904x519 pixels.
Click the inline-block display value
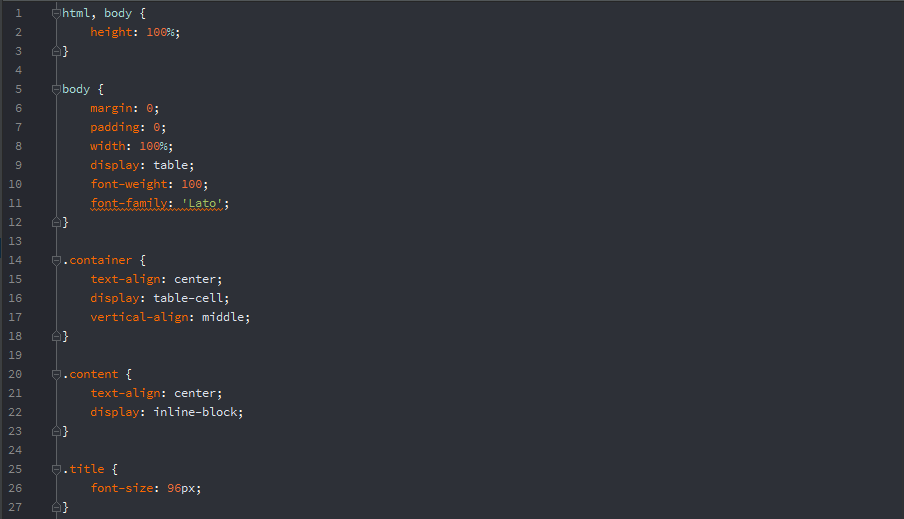pos(198,412)
